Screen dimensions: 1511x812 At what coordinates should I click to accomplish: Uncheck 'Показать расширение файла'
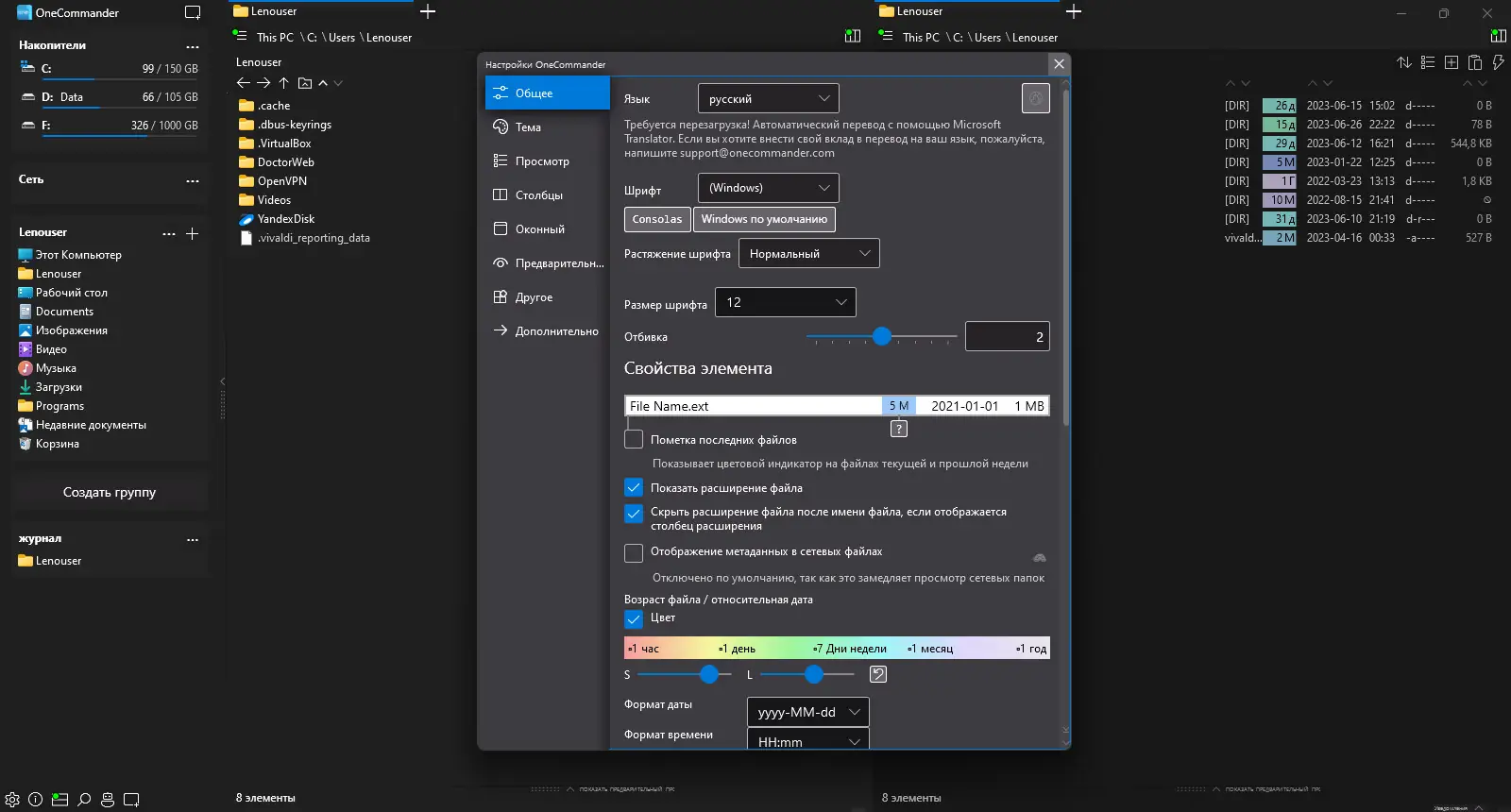634,488
